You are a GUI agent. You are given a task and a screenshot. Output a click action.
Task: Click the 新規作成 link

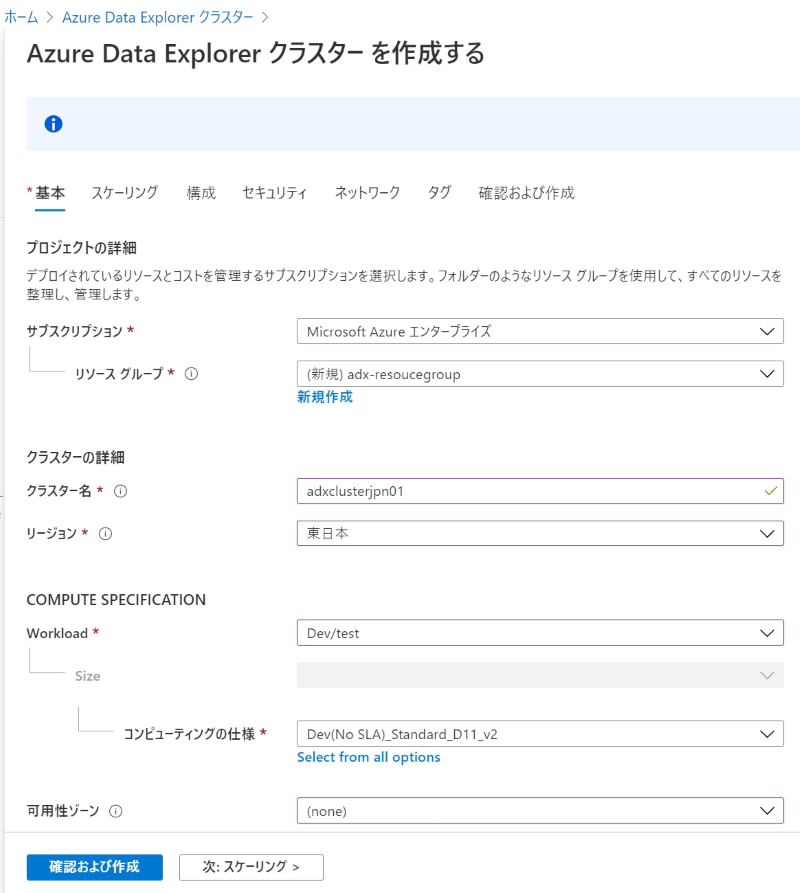coord(325,397)
